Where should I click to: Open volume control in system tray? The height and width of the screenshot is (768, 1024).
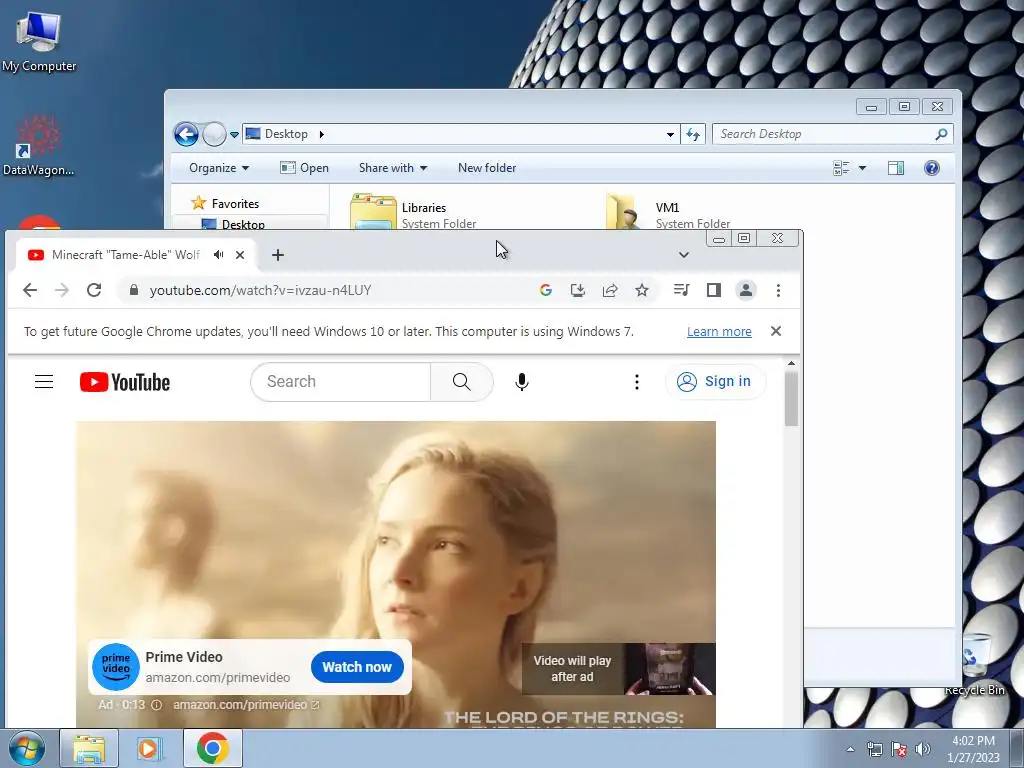(x=923, y=749)
